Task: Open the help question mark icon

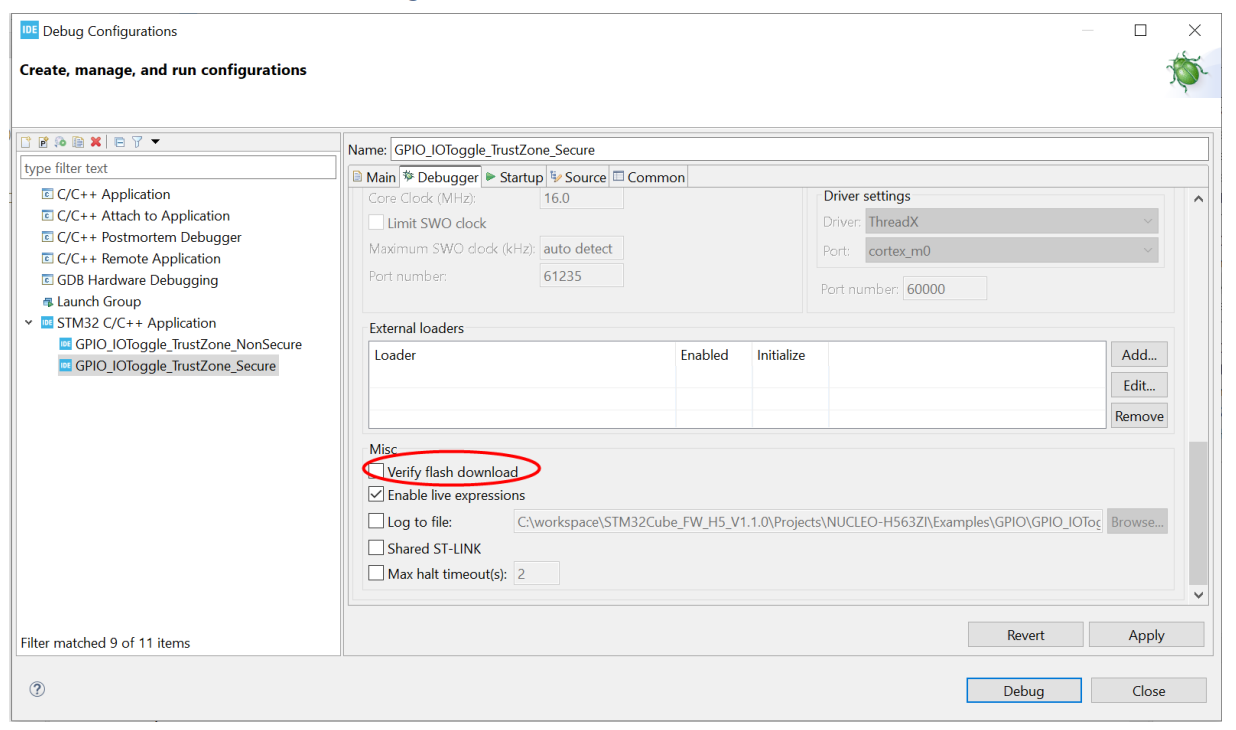Action: (37, 689)
